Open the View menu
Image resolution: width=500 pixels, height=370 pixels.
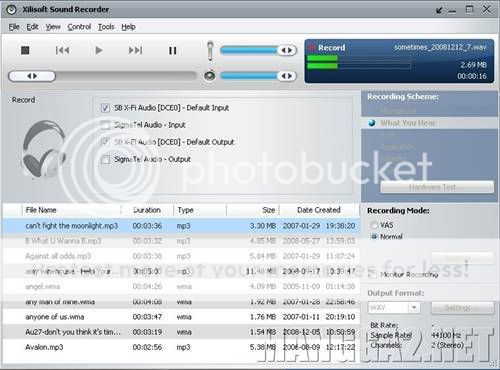(53, 27)
